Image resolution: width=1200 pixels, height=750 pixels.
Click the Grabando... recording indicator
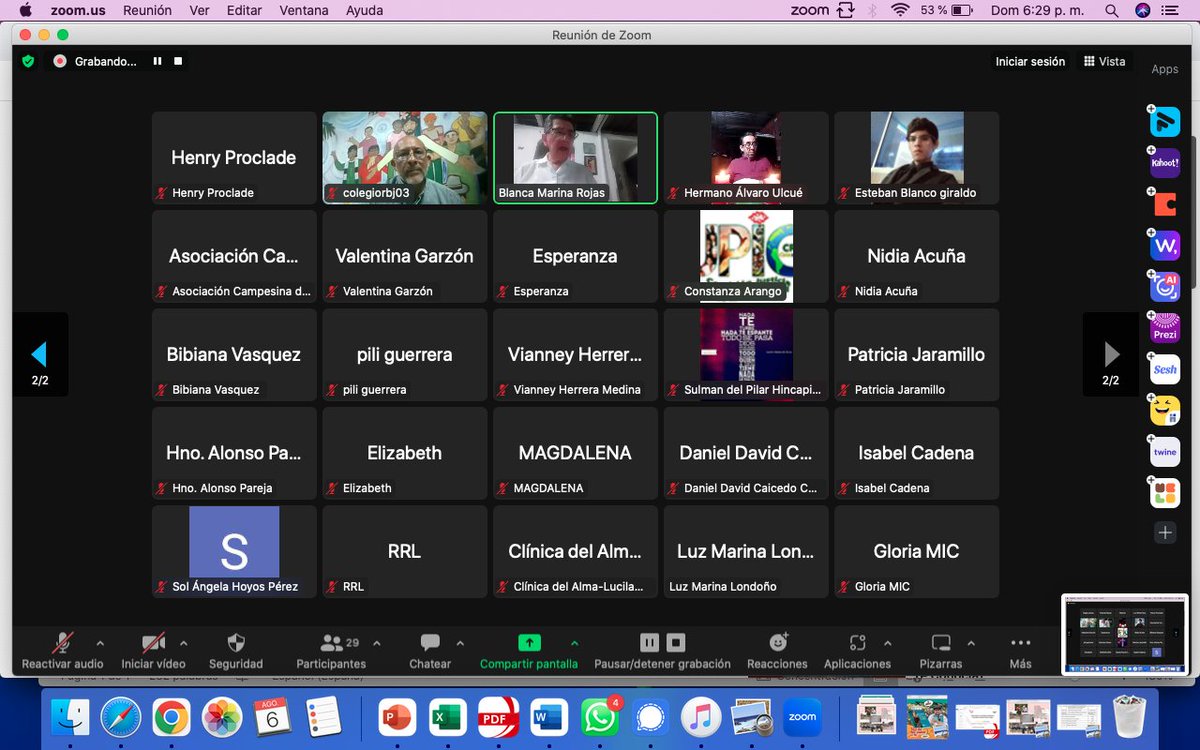tap(97, 61)
